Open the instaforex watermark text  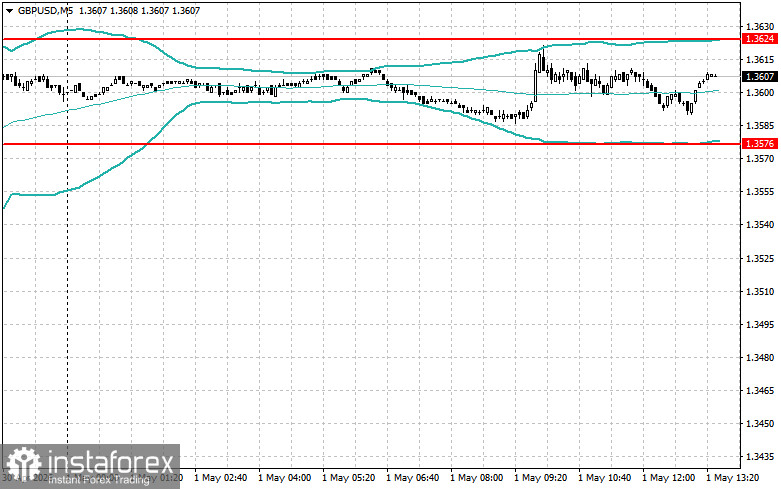pyautogui.click(x=111, y=462)
